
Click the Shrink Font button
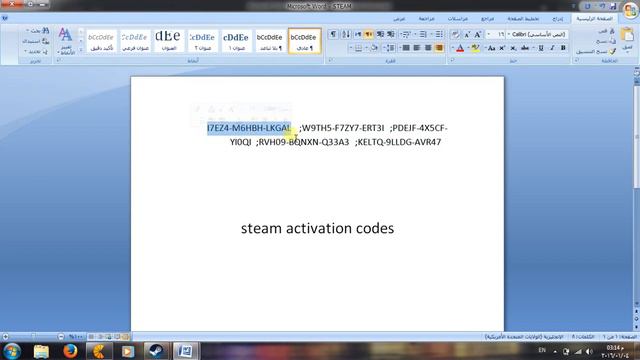(467, 35)
